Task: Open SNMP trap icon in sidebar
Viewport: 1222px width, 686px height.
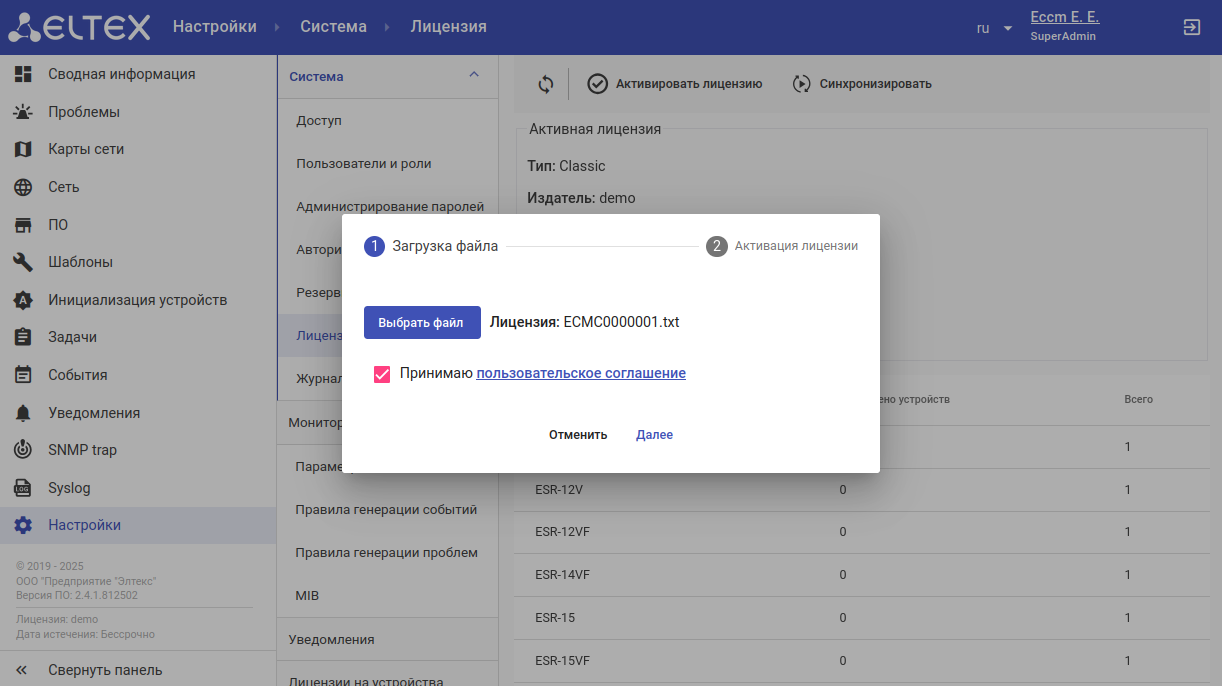Action: coord(23,450)
